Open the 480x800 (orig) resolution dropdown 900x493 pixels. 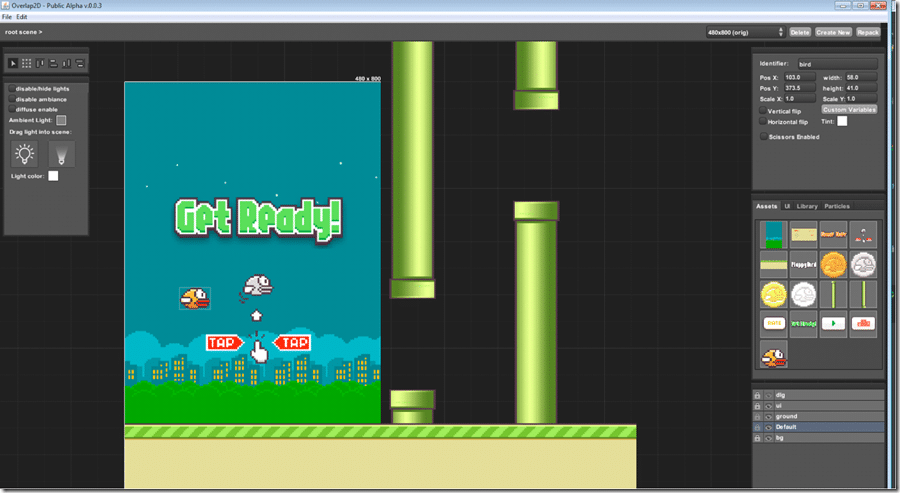(745, 32)
